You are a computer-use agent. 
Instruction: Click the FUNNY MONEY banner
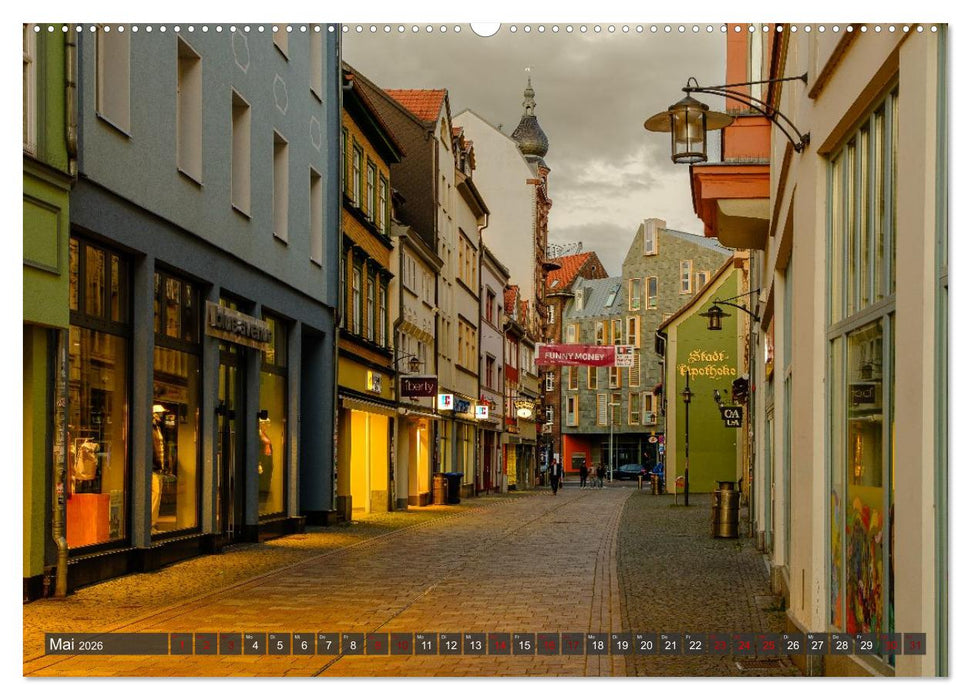[574, 356]
